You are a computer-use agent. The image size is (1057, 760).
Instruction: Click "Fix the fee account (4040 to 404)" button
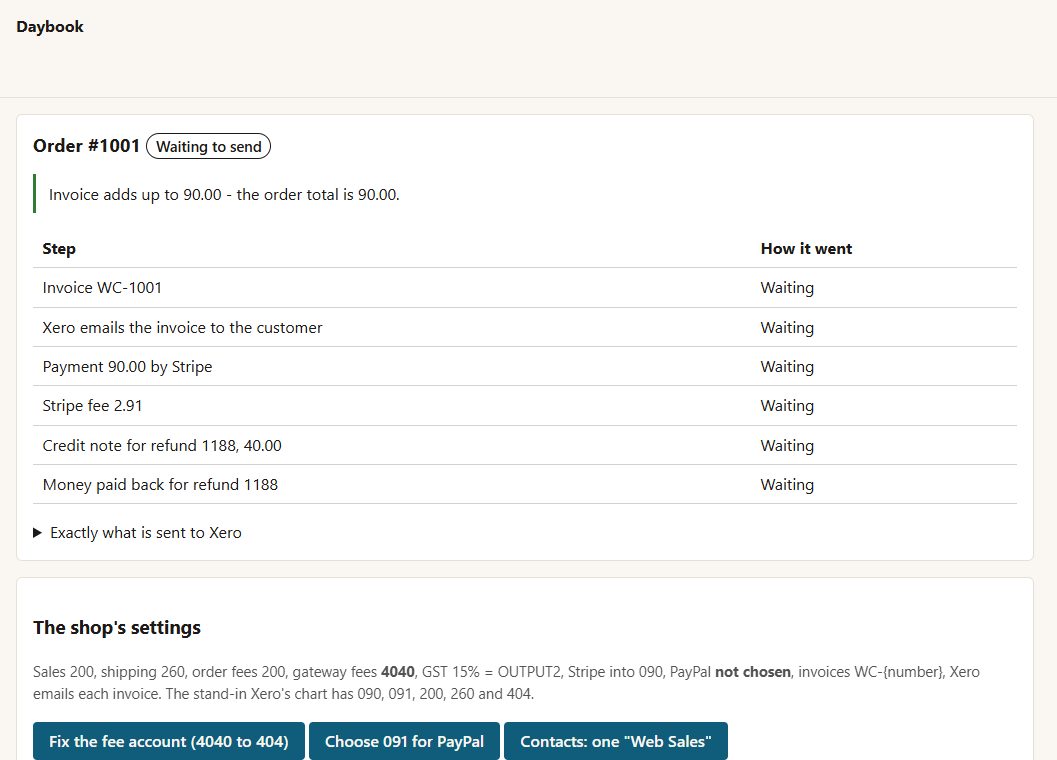[x=169, y=741]
